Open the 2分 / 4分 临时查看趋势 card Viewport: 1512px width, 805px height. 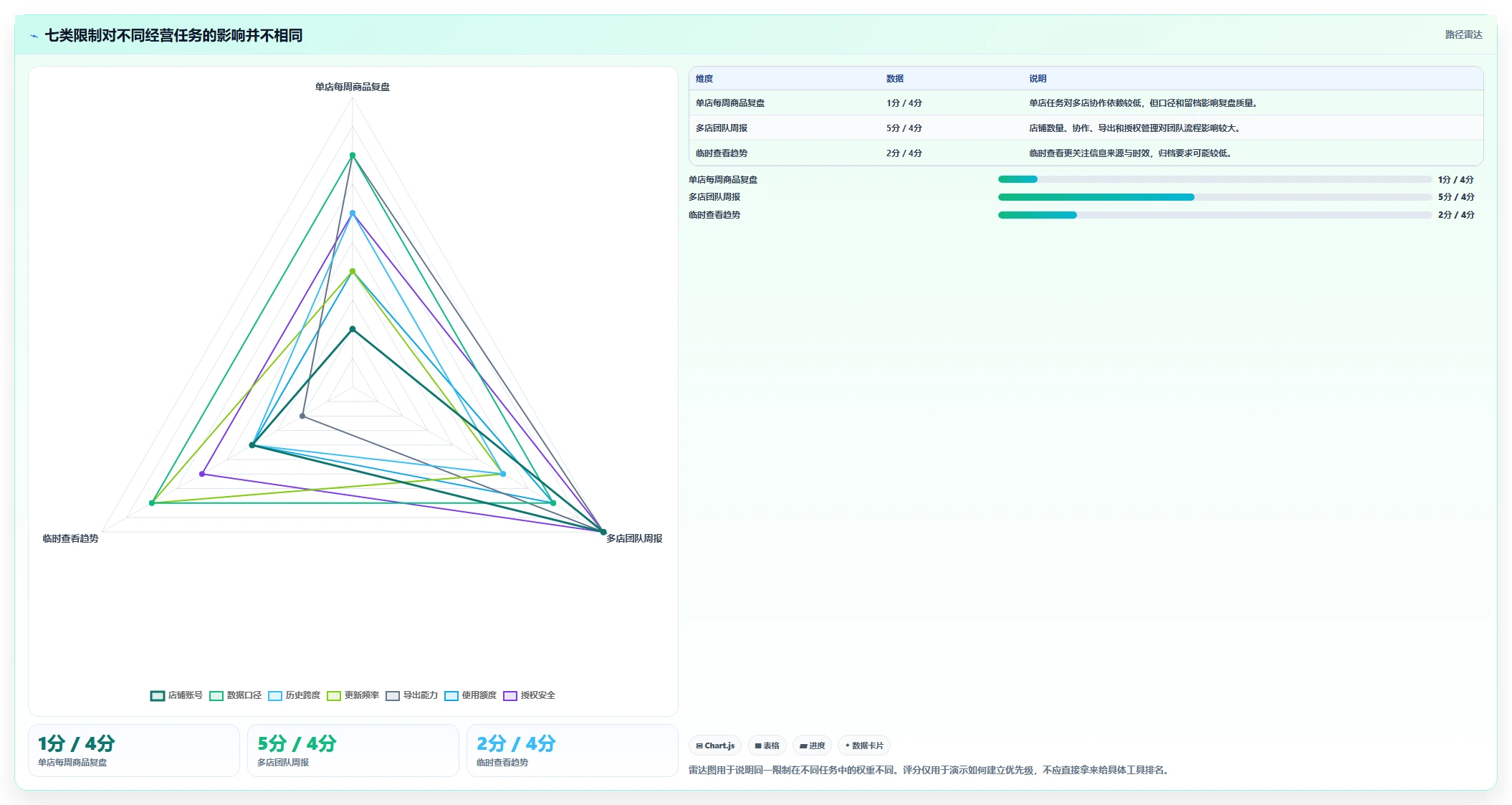[573, 751]
